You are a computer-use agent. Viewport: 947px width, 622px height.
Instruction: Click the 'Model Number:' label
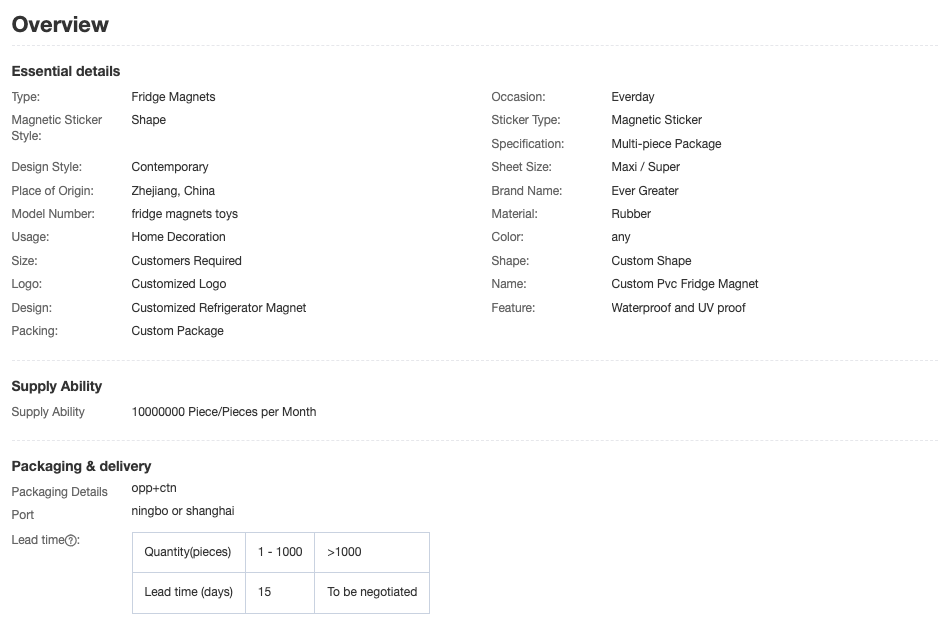(53, 214)
